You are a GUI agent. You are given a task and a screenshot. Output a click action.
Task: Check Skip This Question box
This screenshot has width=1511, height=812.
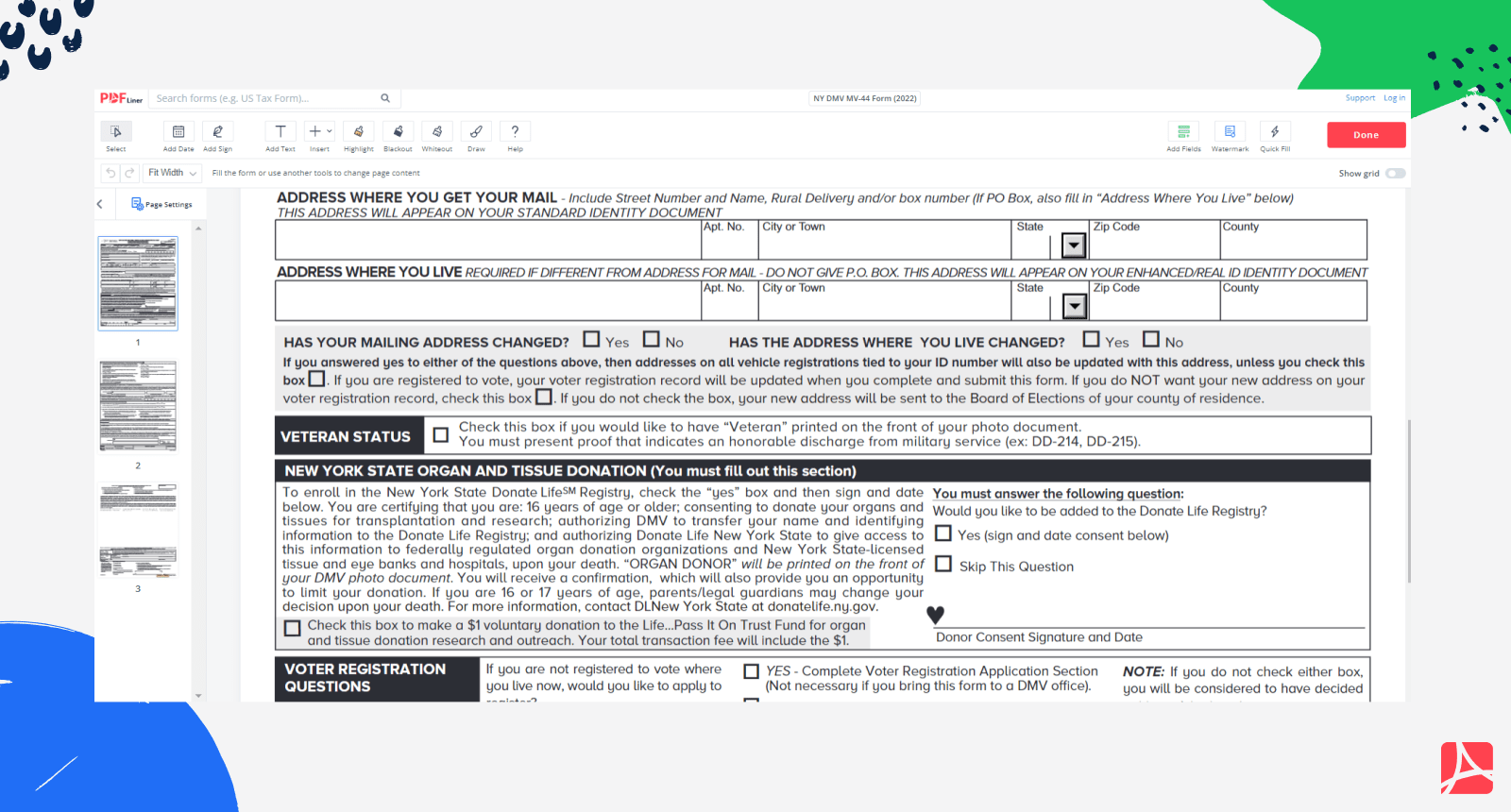pyautogui.click(x=943, y=564)
